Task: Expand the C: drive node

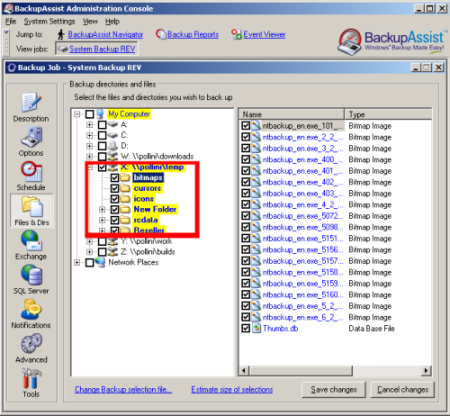Action: tap(89, 135)
